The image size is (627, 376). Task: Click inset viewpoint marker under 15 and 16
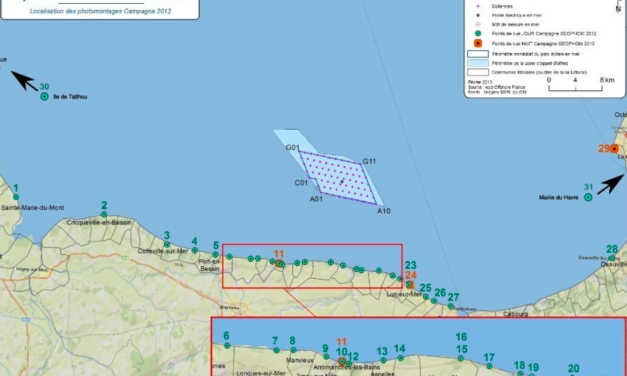click(x=461, y=358)
